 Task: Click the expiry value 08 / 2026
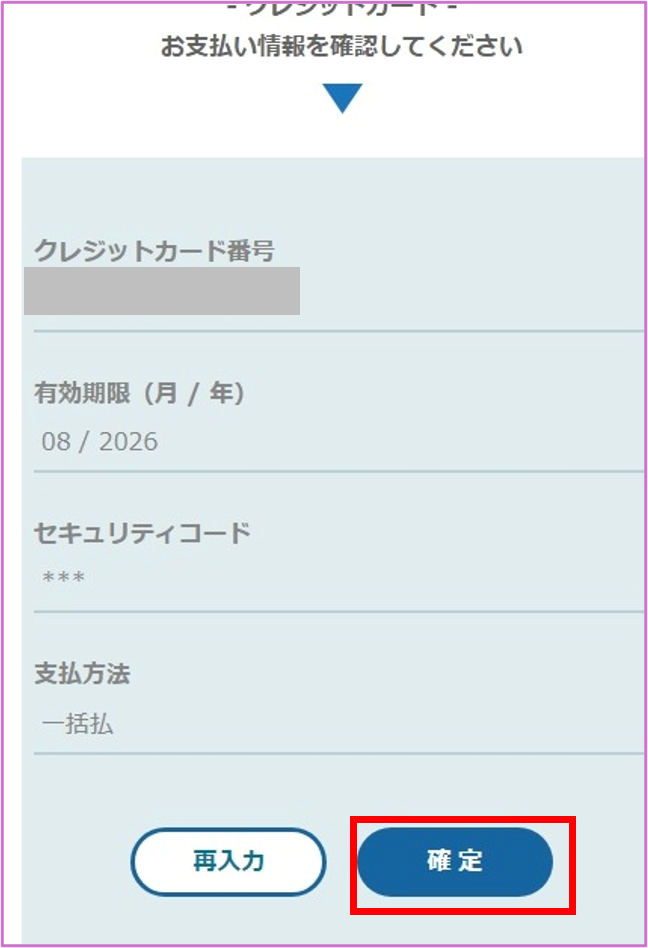[100, 442]
